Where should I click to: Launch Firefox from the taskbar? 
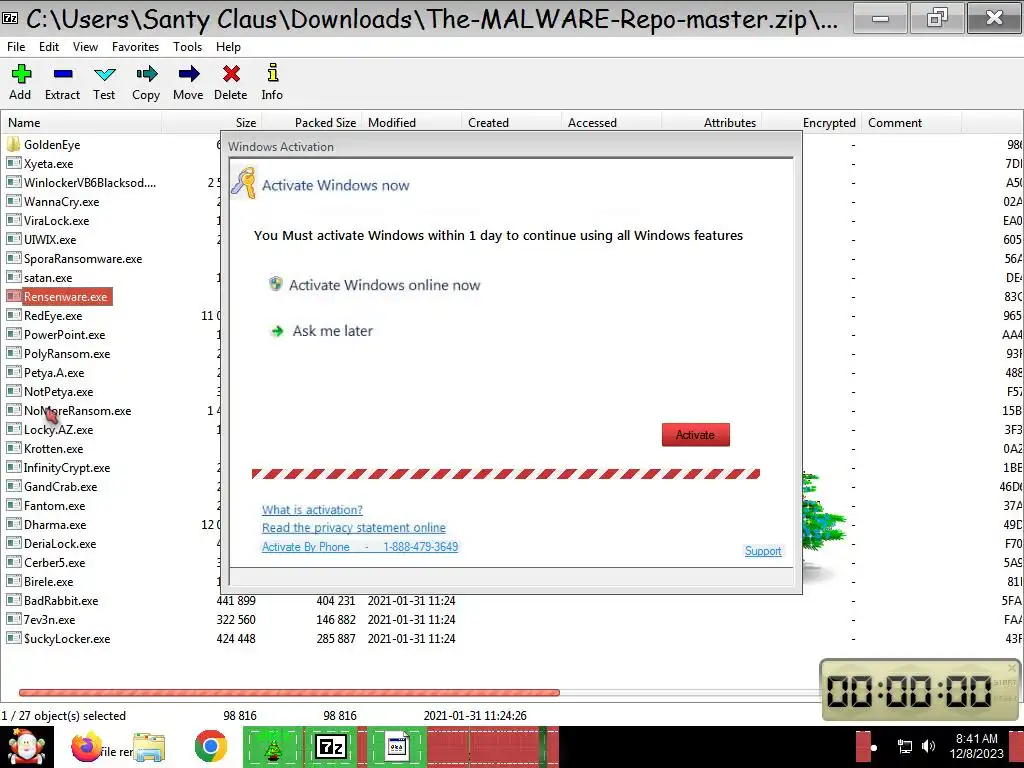86,746
